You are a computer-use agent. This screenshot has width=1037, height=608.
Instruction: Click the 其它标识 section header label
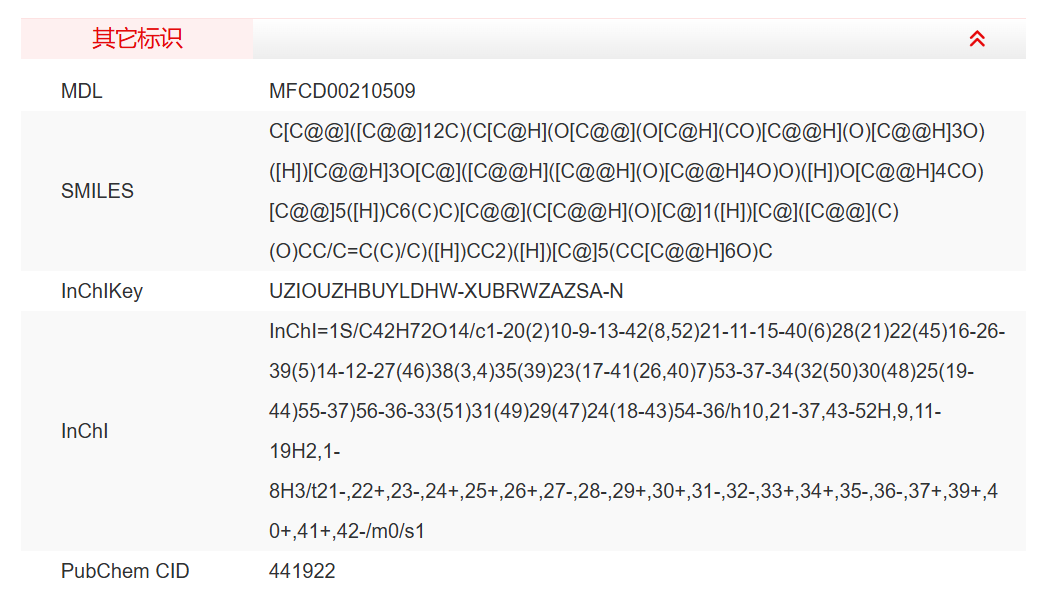[x=137, y=39]
